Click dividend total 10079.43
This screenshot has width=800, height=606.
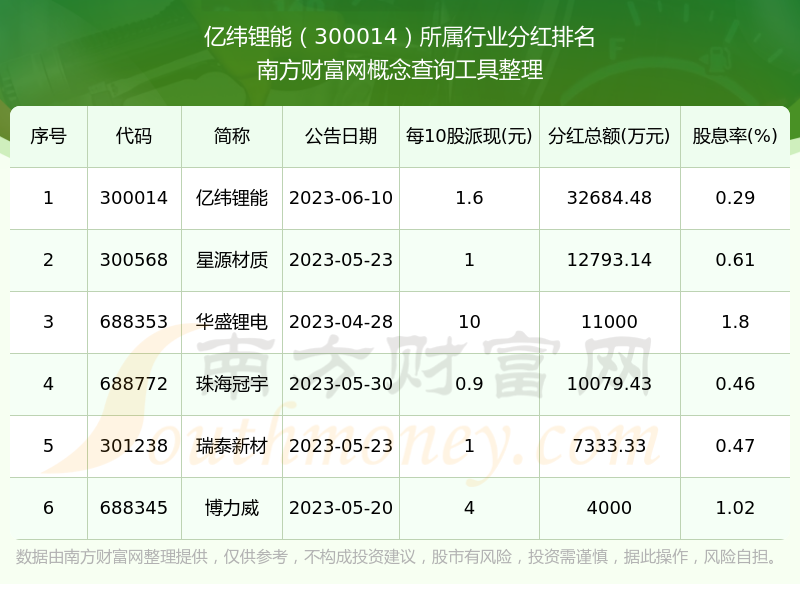click(x=609, y=384)
